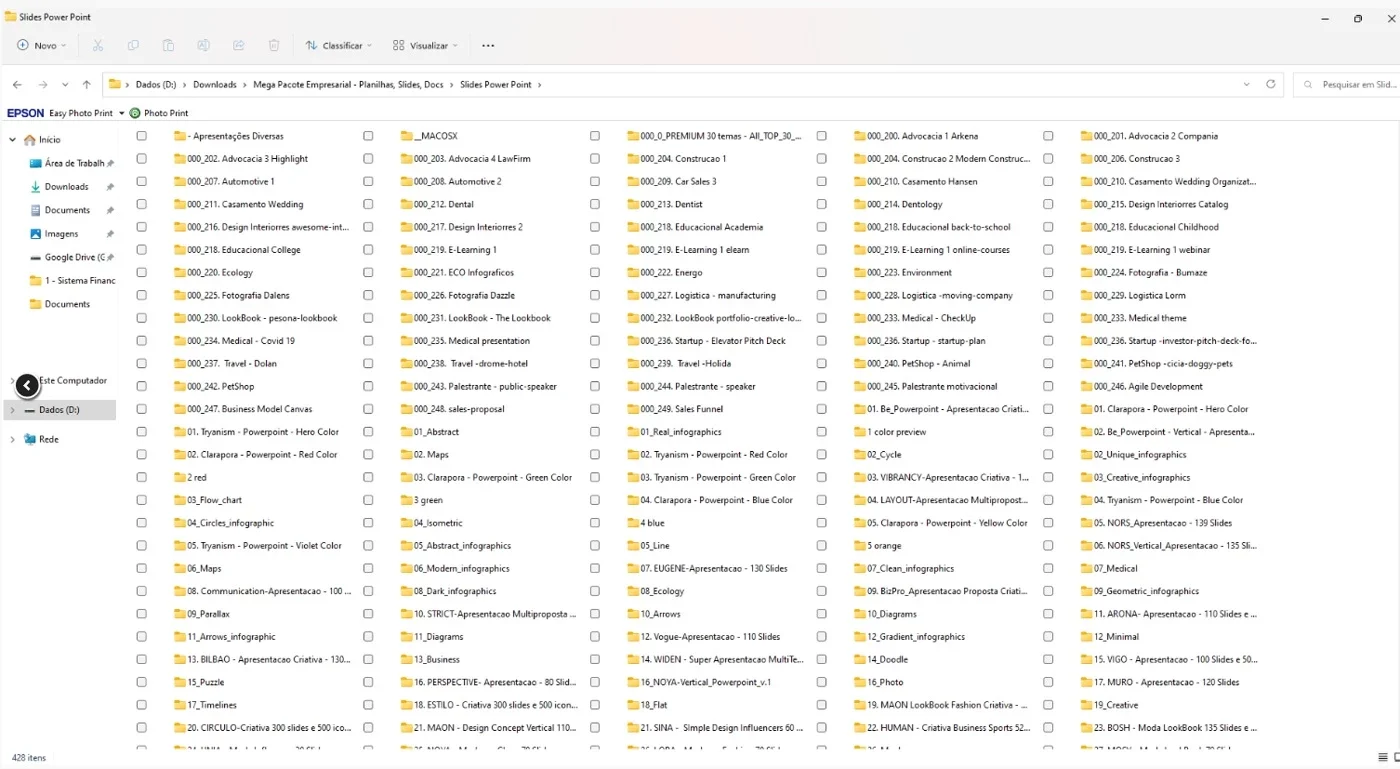Click the EPSON Photo Print button
The width and height of the screenshot is (1400, 769).
[x=159, y=113]
